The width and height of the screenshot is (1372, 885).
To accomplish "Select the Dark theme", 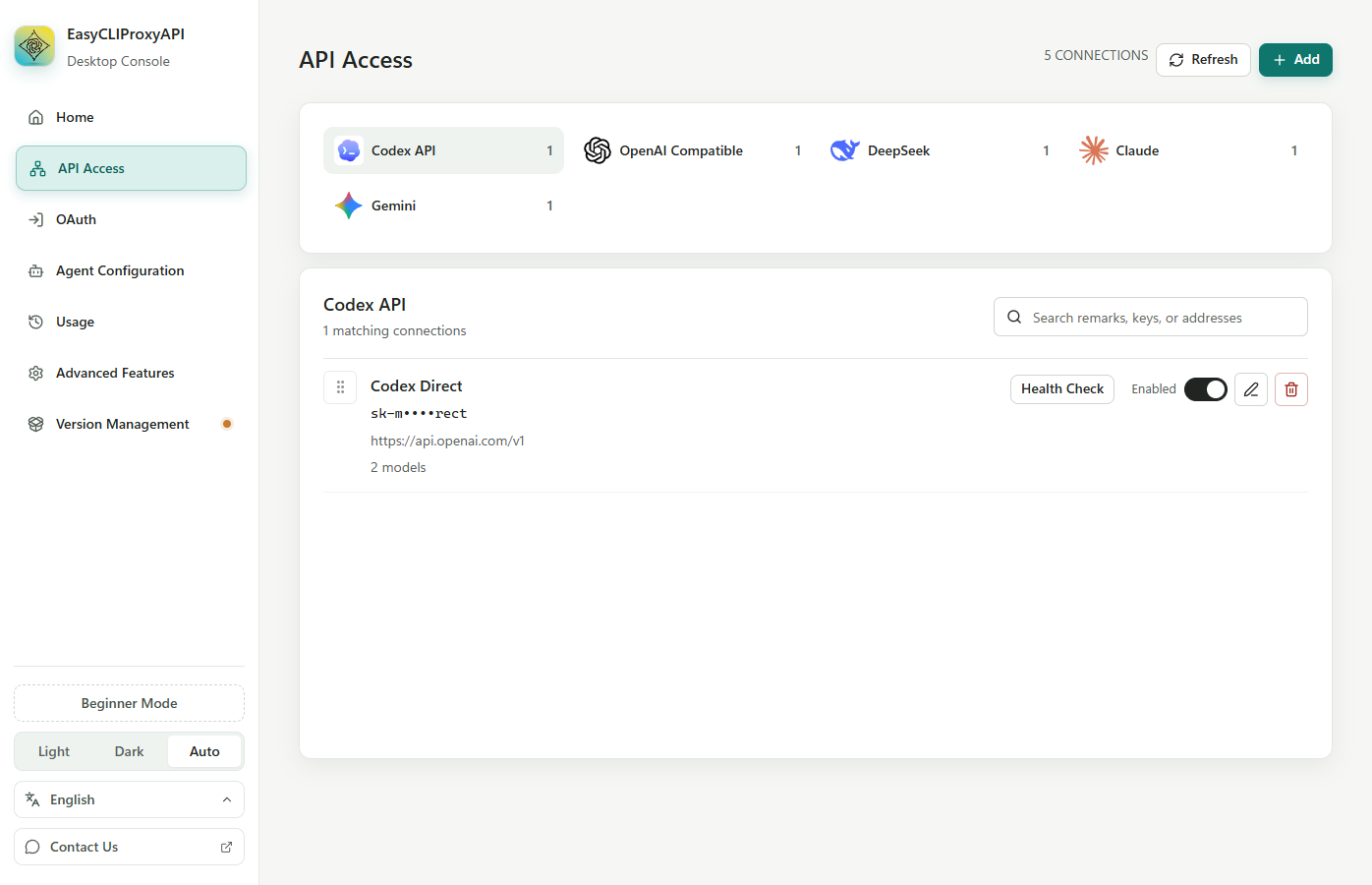I will [x=129, y=751].
